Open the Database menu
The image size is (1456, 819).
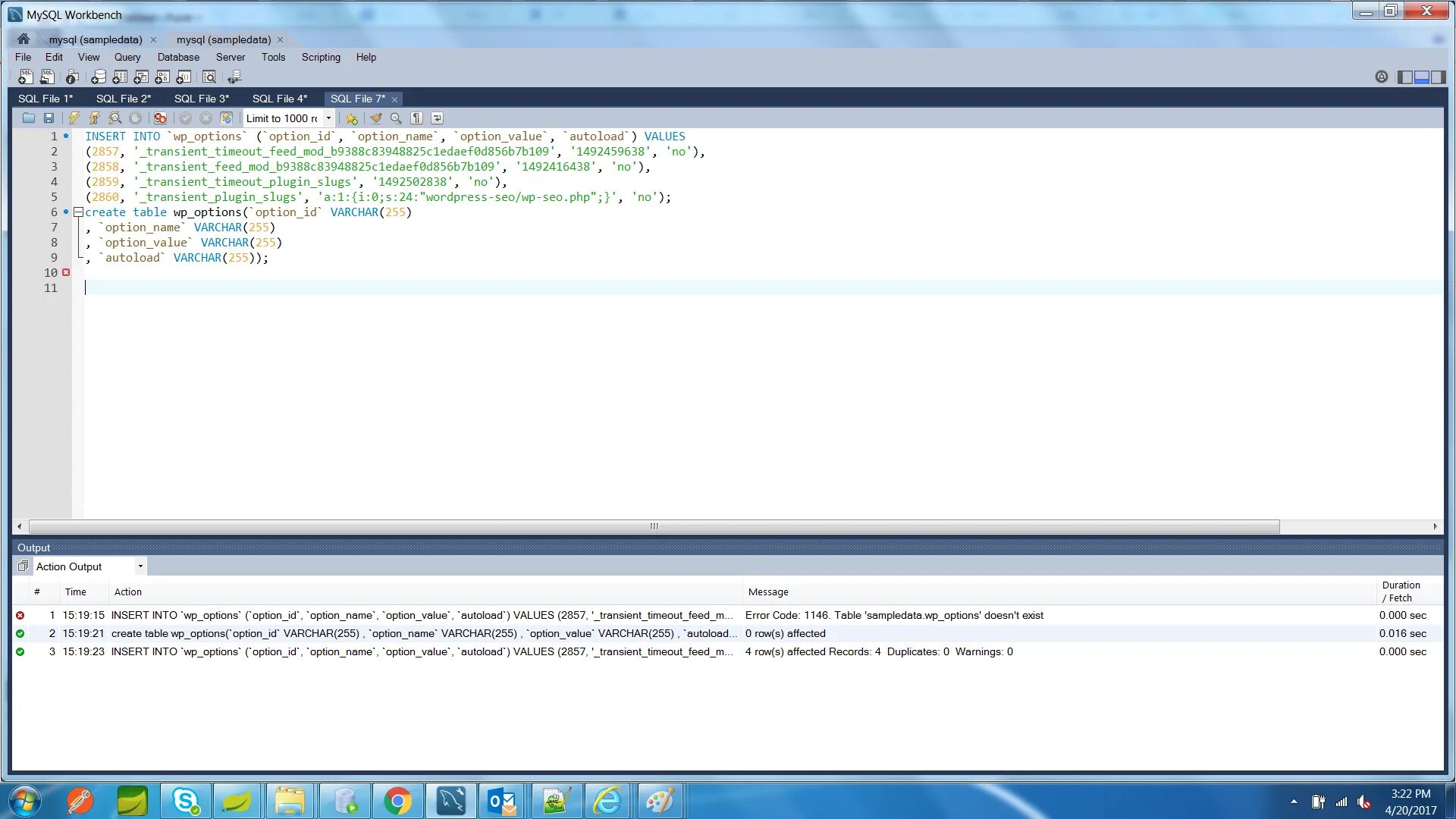[178, 57]
